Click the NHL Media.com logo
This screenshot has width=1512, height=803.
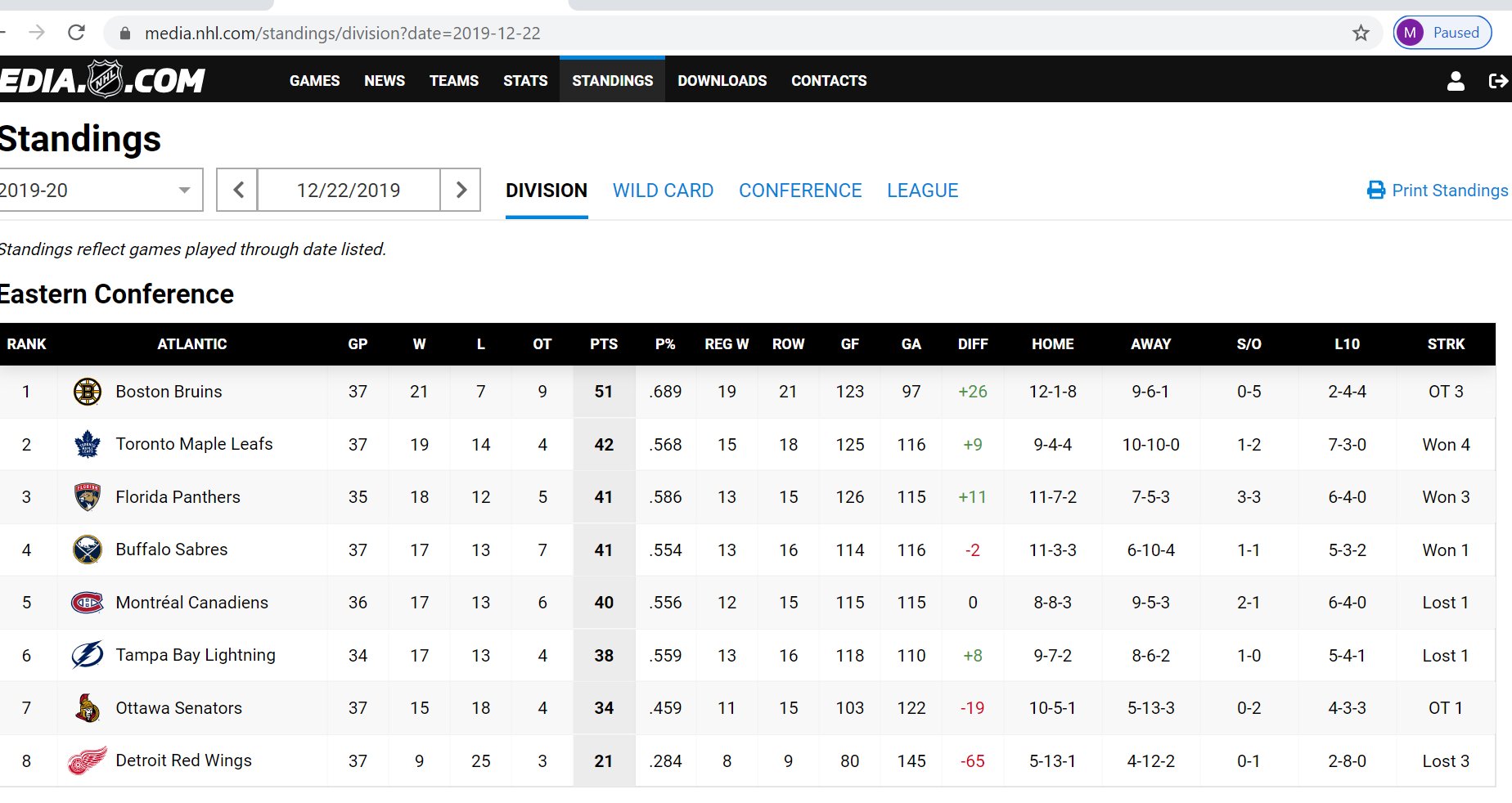tap(101, 79)
